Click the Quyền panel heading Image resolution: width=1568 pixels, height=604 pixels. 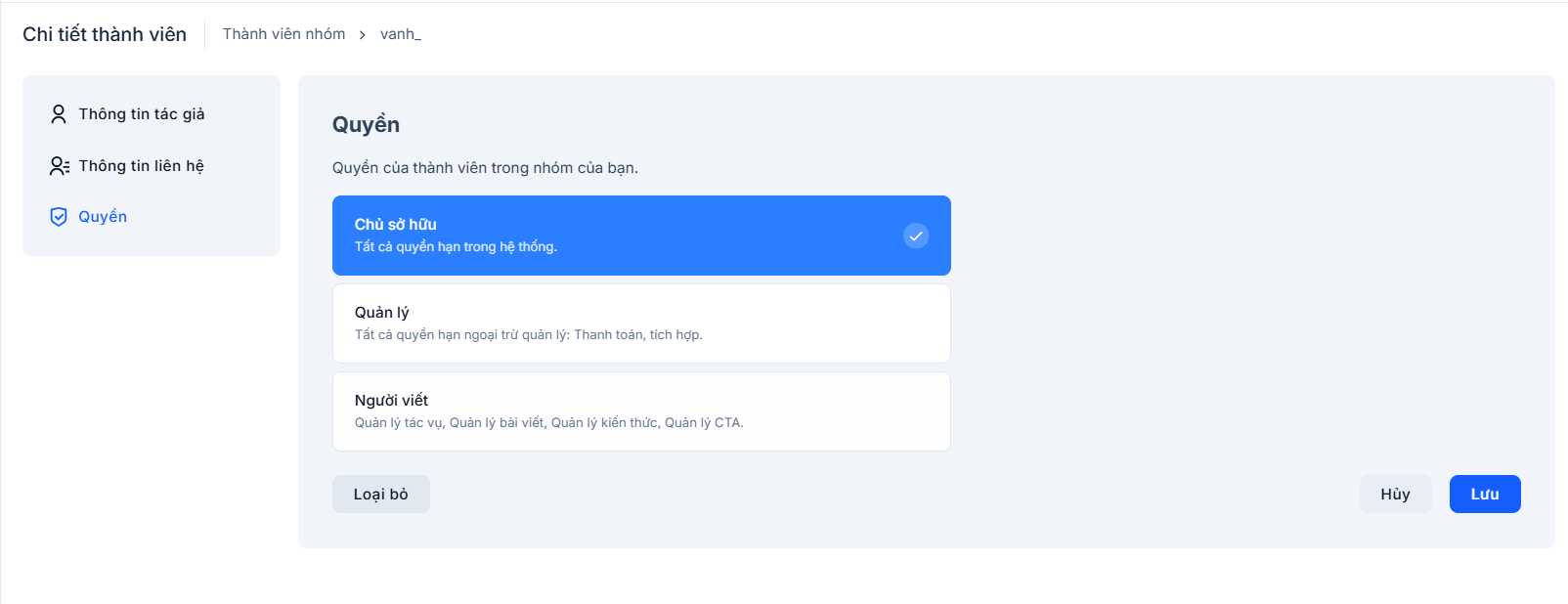click(366, 125)
